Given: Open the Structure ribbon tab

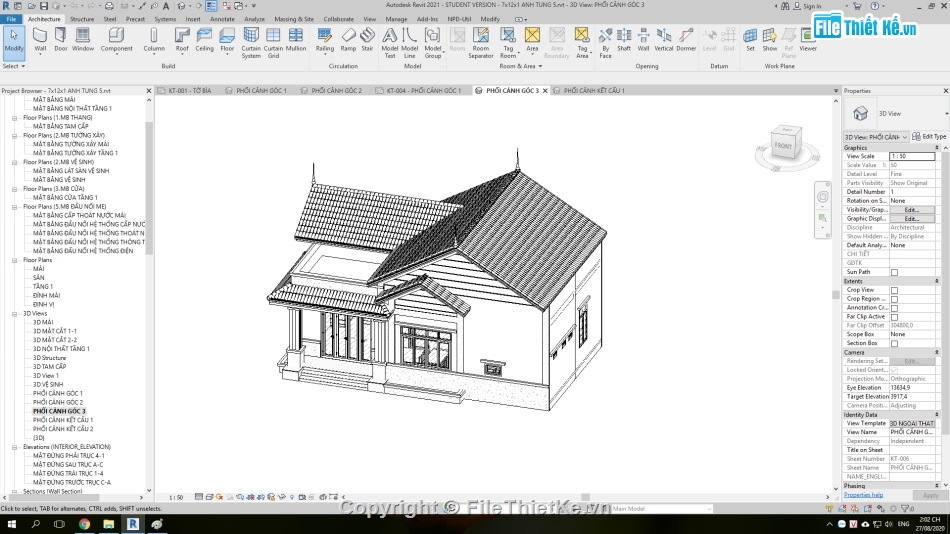Looking at the screenshot, I should point(82,19).
